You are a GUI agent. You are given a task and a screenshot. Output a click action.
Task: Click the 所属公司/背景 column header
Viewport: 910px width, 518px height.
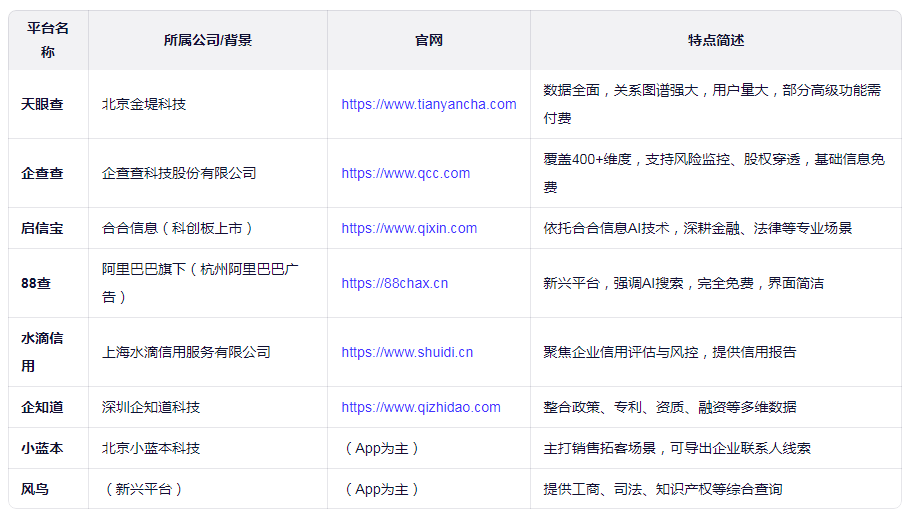tap(208, 40)
